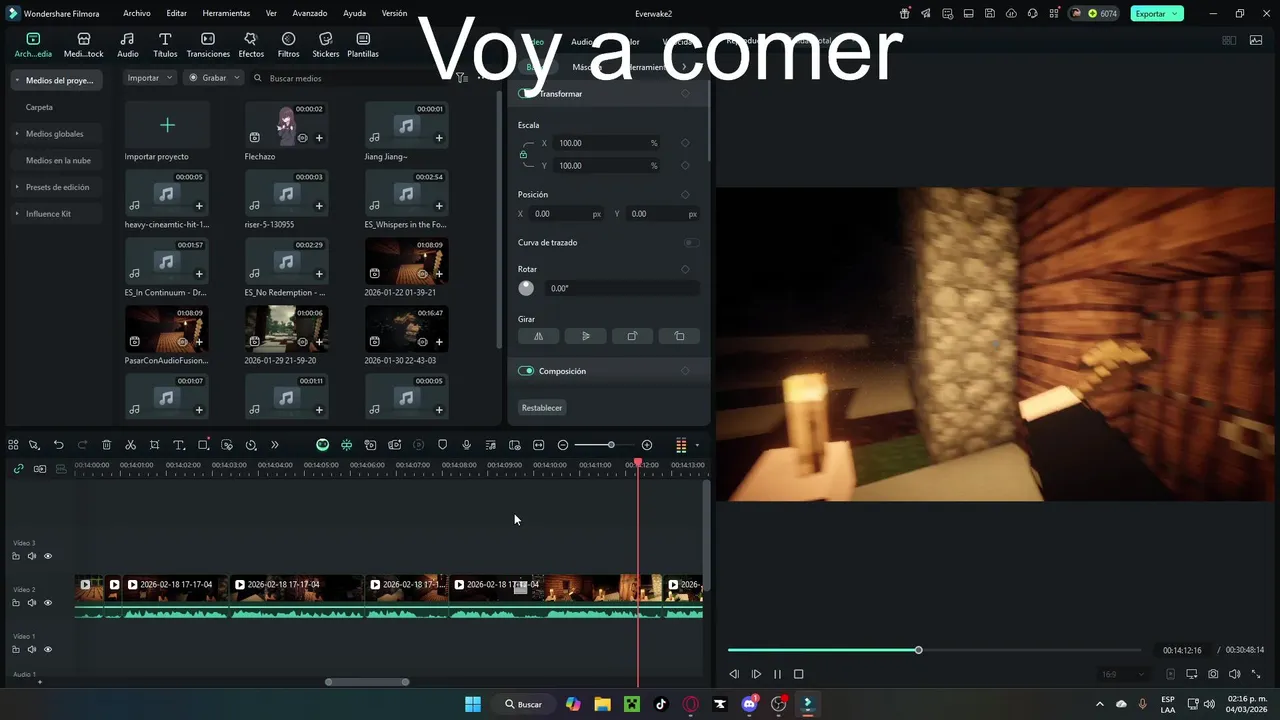The height and width of the screenshot is (720, 1280).
Task: Click the delete trash icon in timeline toolbar
Action: [106, 445]
